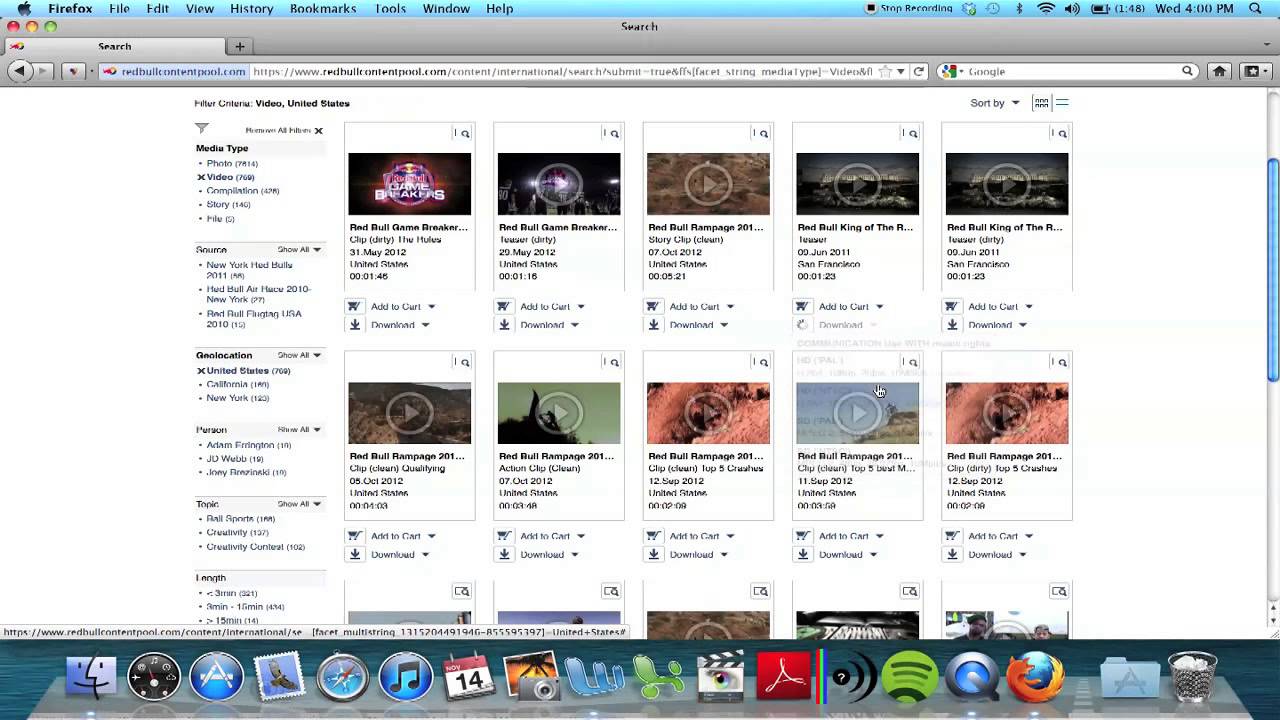Filter by California geolocation
This screenshot has width=1280, height=720.
point(237,384)
